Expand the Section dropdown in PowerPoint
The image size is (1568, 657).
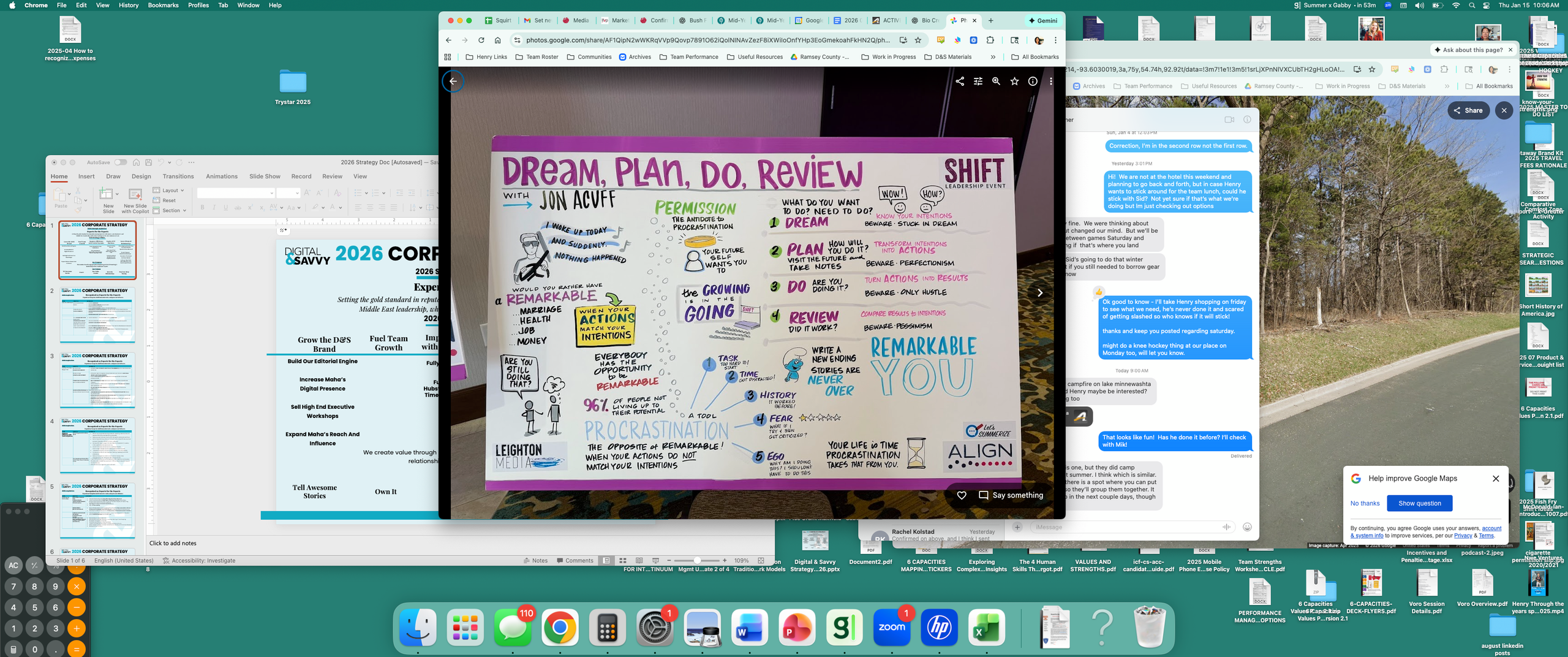(170, 211)
